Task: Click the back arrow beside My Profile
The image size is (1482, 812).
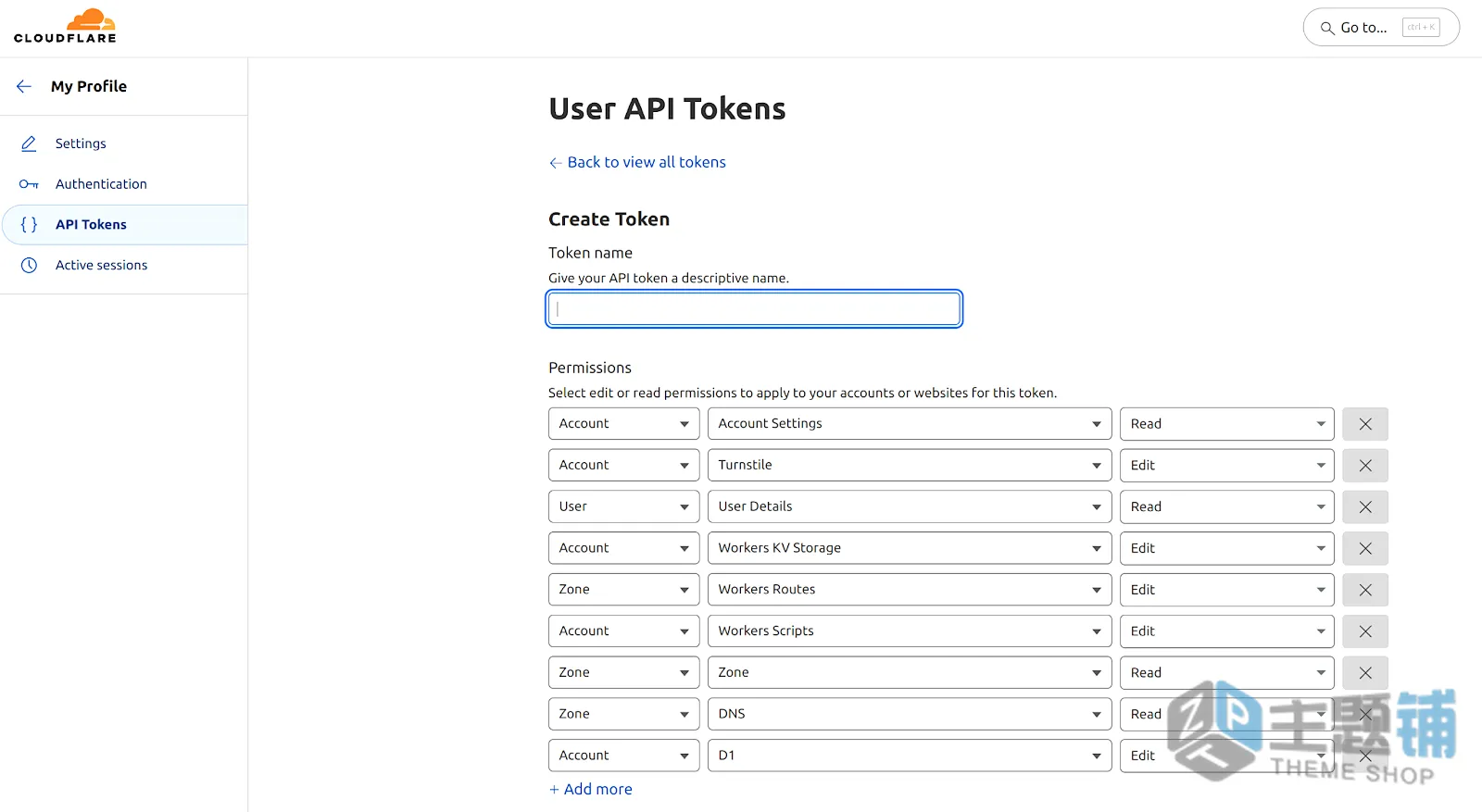Action: pos(24,86)
